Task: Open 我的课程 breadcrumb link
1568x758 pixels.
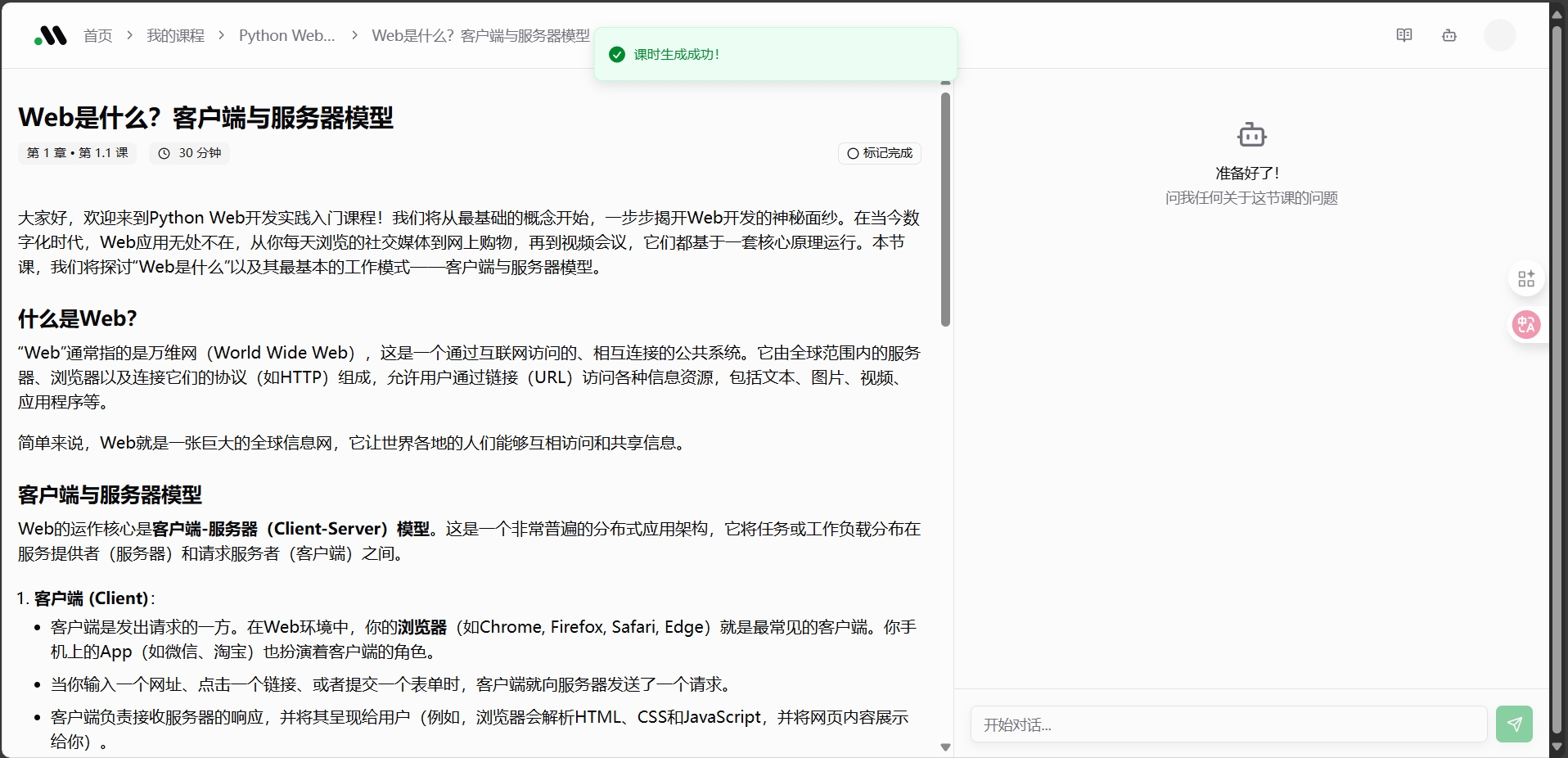Action: point(175,36)
